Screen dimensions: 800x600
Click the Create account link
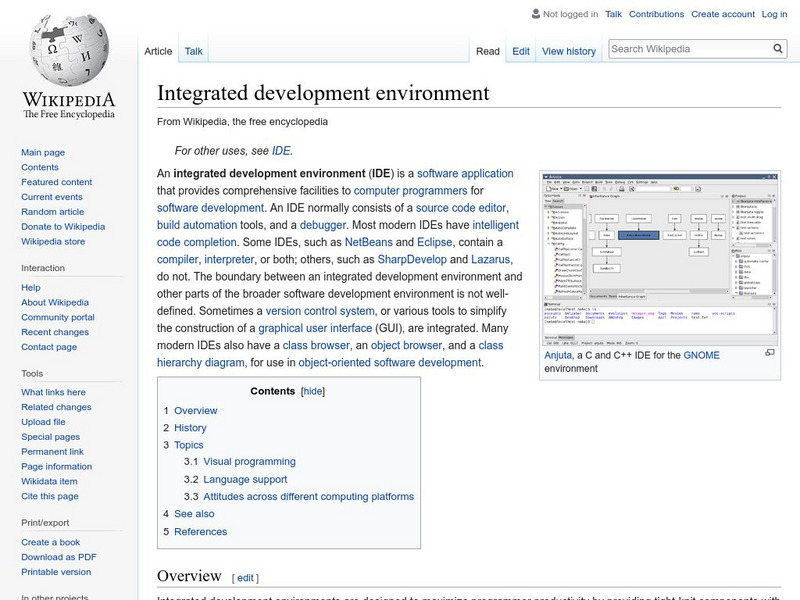pos(722,14)
